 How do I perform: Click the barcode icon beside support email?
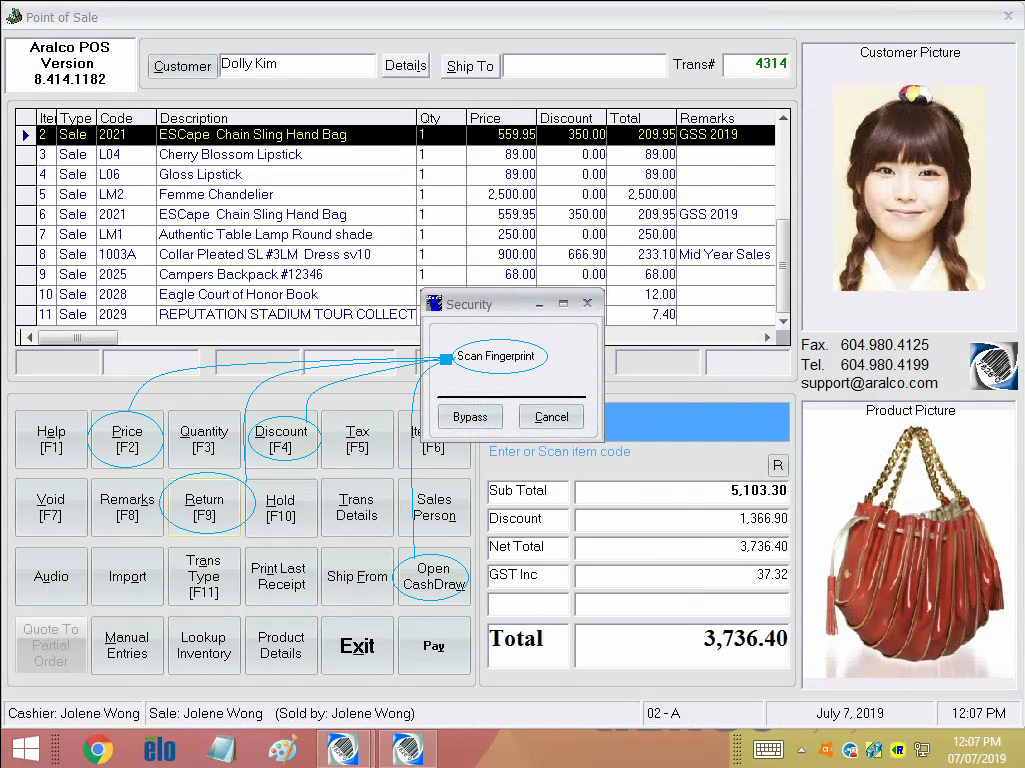click(x=993, y=365)
